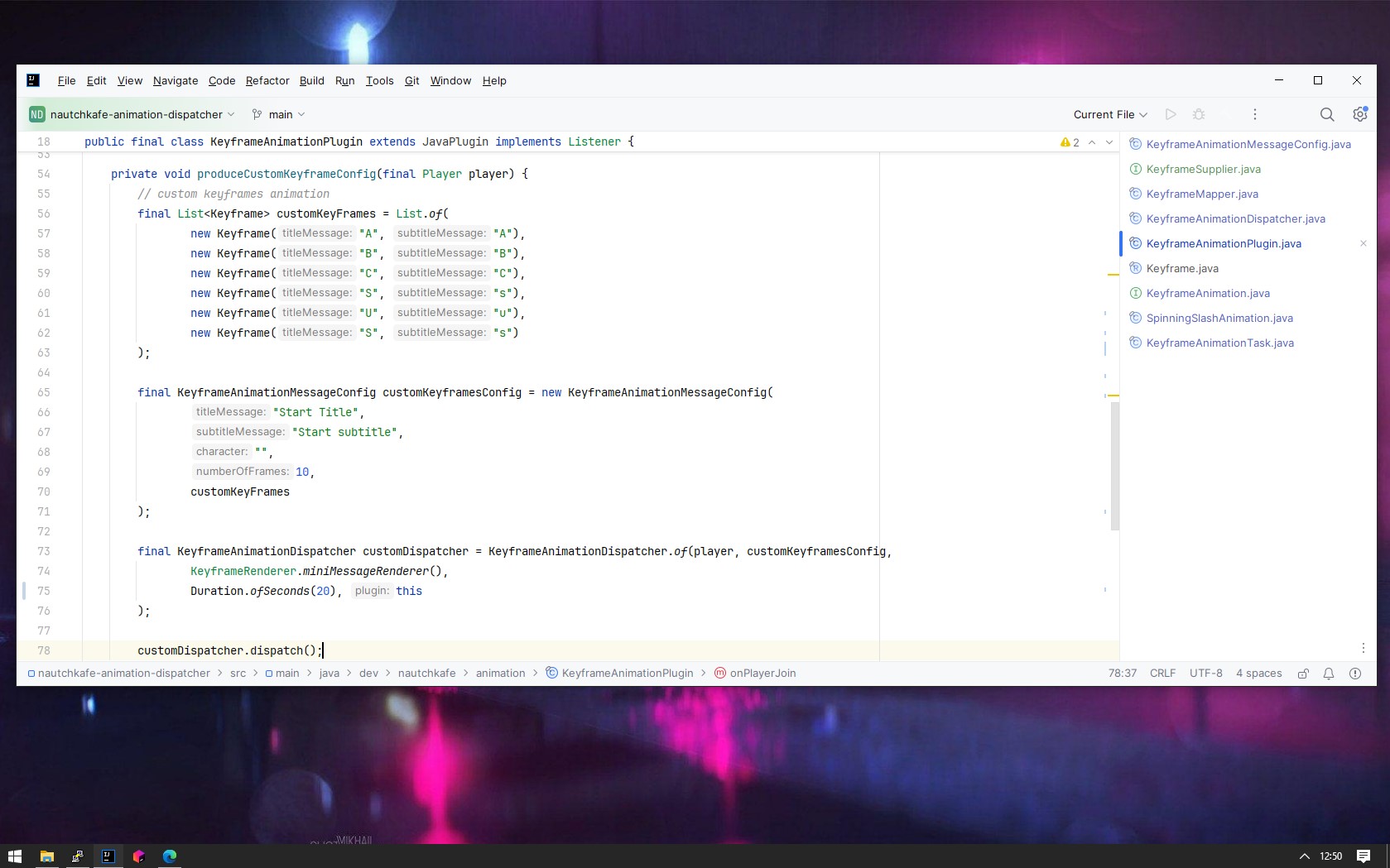Switch to KeyframeAnimationDispatcher.java tab
This screenshot has height=868, width=1390.
1248,218
